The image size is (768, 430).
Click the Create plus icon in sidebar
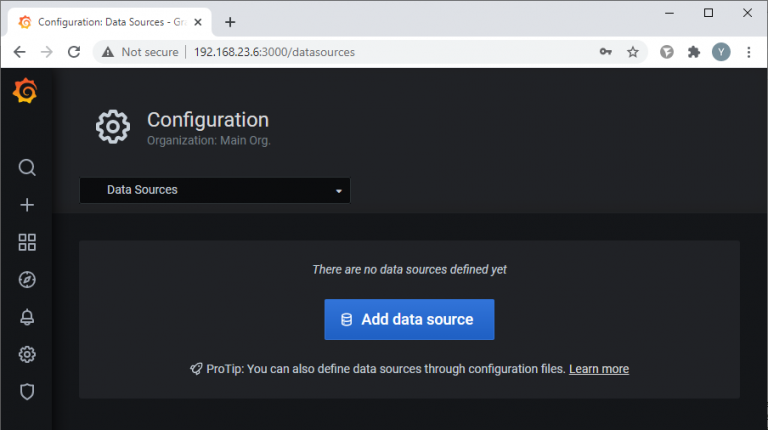[x=27, y=205]
